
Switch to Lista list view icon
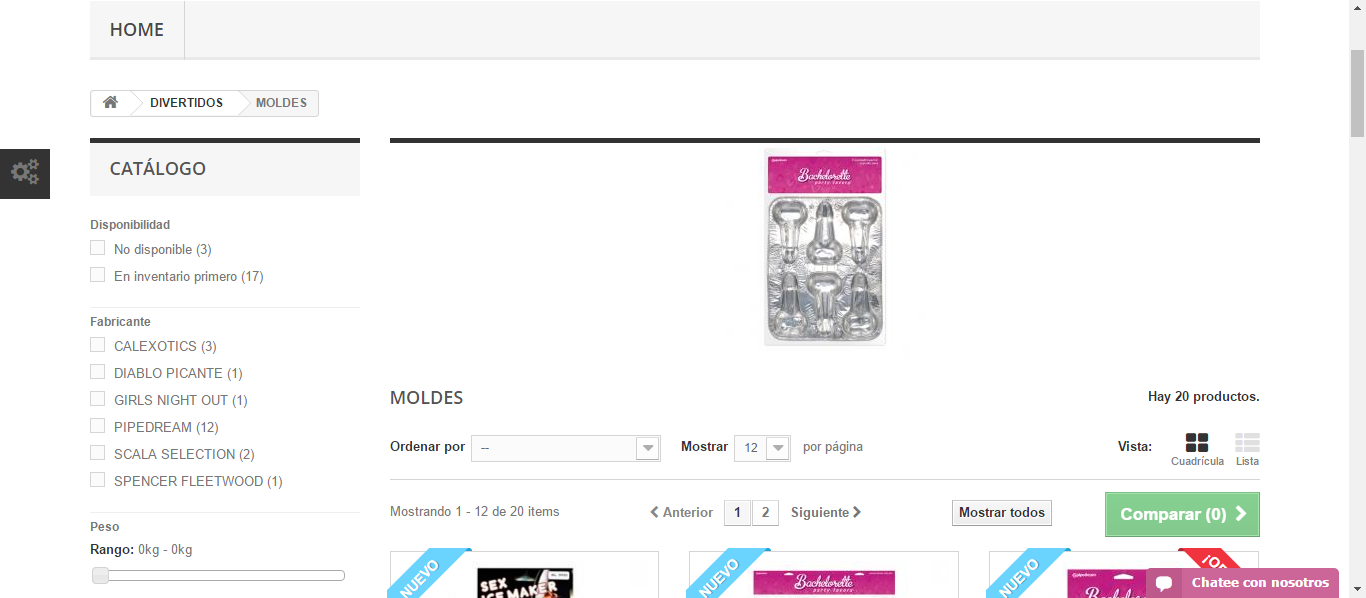click(x=1247, y=443)
